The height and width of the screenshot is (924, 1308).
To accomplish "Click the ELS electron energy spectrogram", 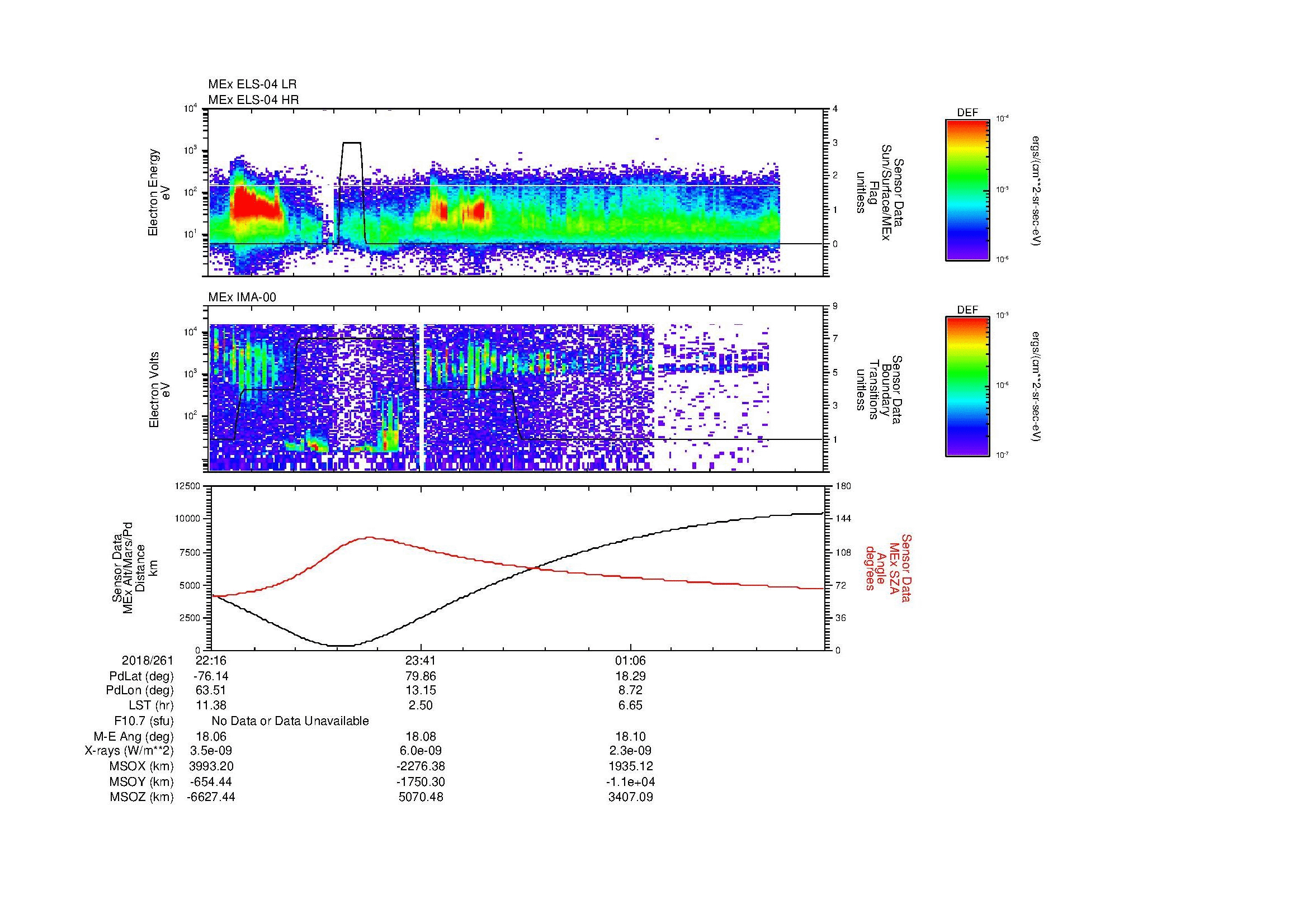I will [x=516, y=192].
